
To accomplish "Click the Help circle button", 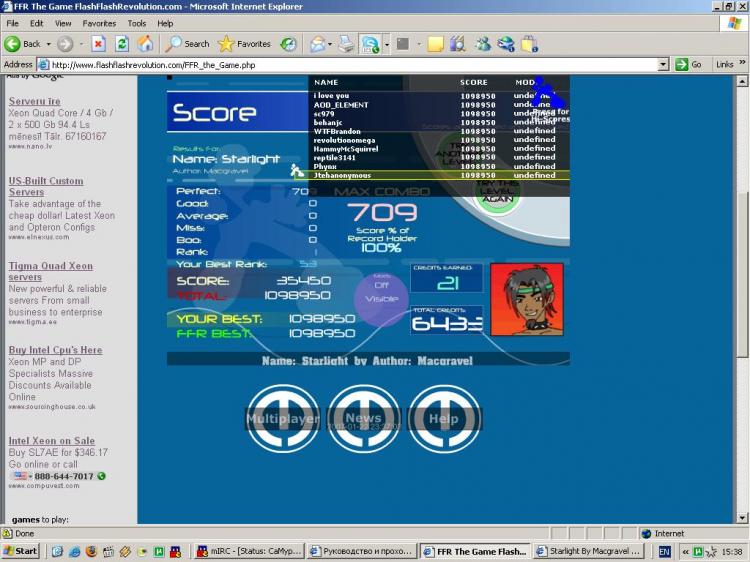I will click(443, 418).
